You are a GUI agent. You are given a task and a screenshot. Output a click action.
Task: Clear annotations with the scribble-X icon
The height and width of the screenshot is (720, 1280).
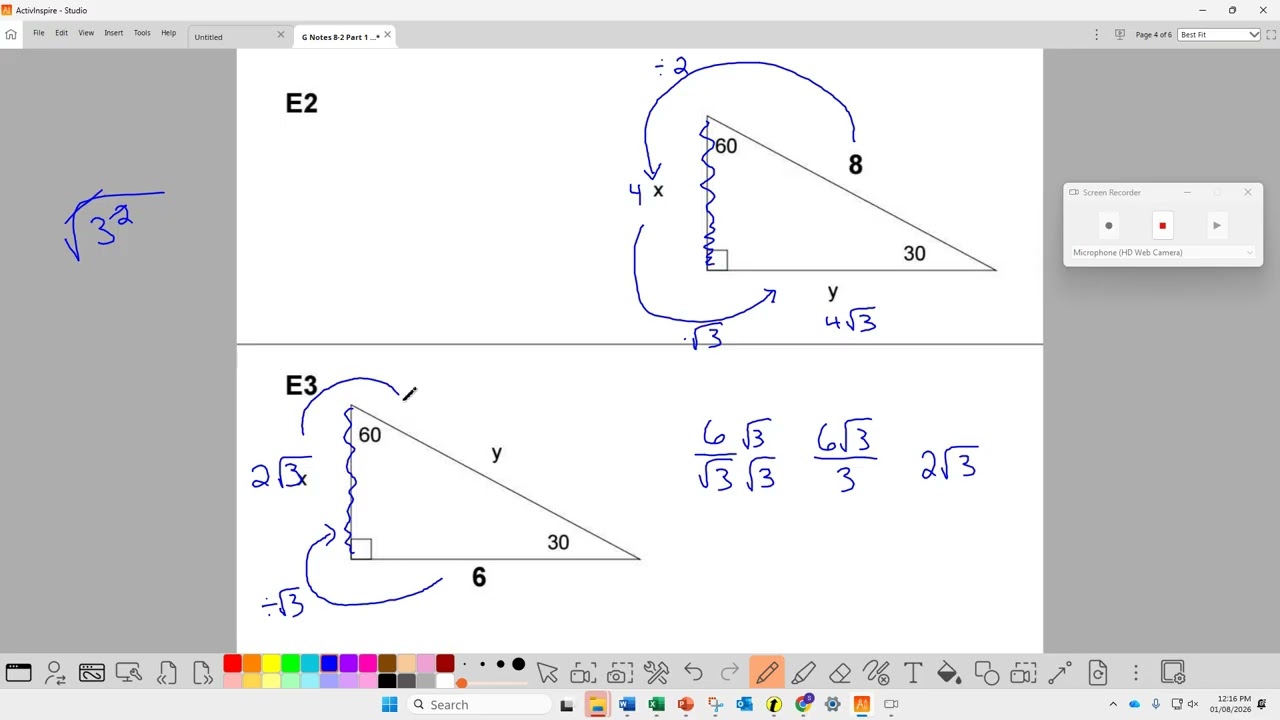[x=877, y=673]
